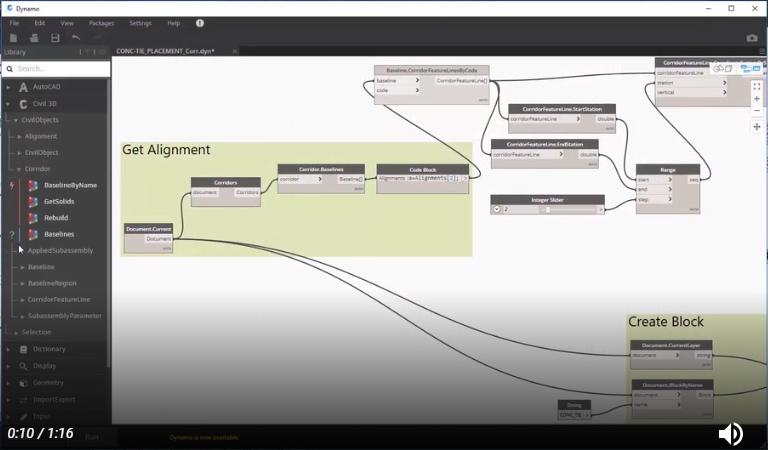Screen dimensions: 768x450
Task: Click the library Search field
Action: click(56, 69)
